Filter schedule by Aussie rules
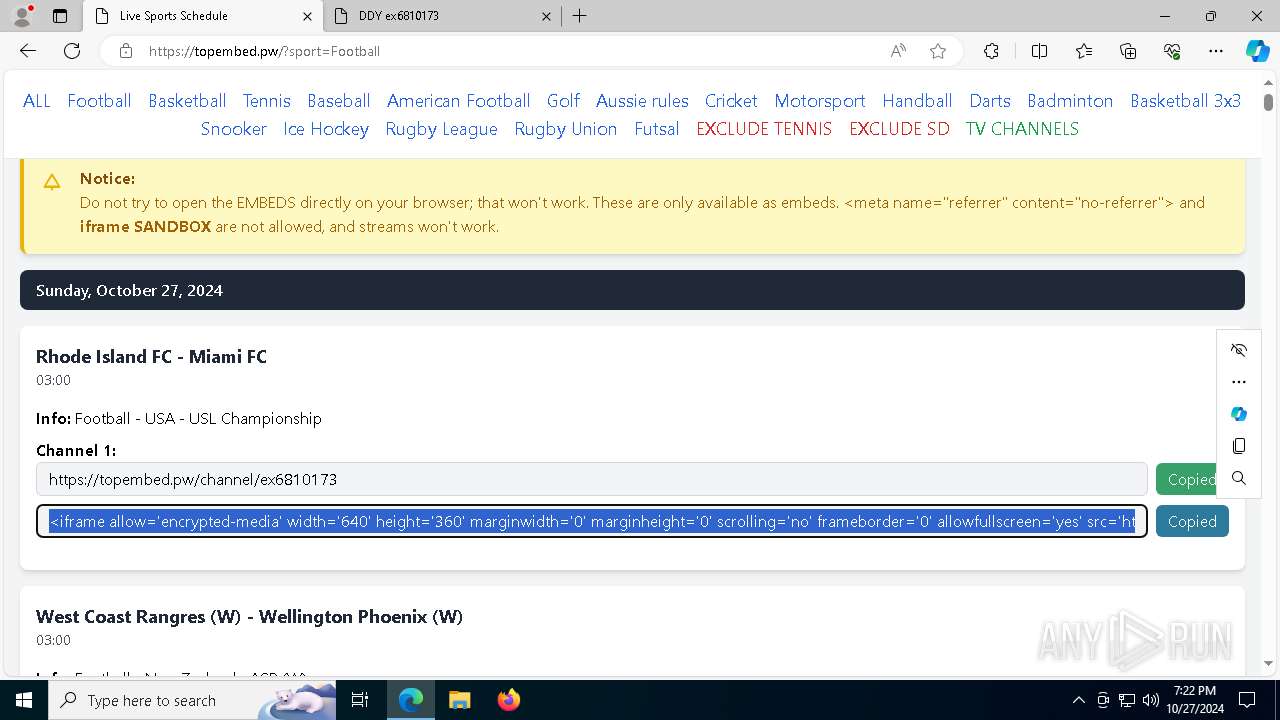This screenshot has height=720, width=1280. 642,101
